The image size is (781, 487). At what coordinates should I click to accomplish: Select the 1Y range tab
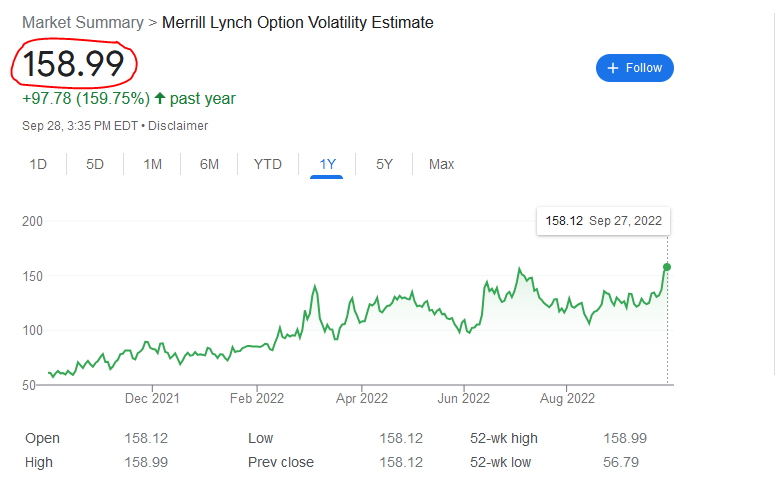click(327, 164)
